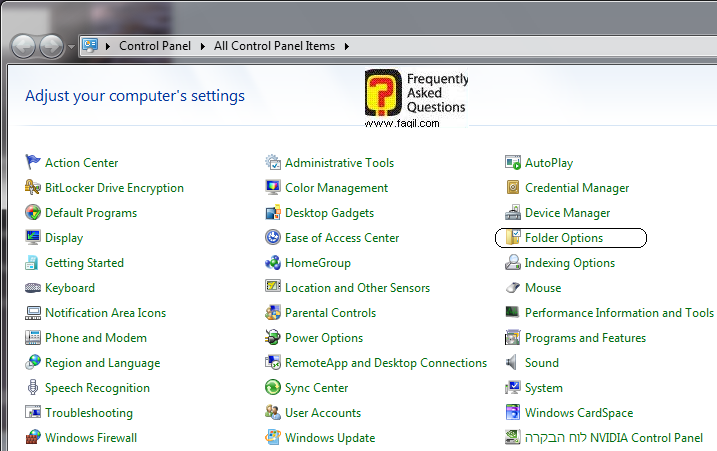Open the Programs and Features link
The image size is (717, 451).
[585, 338]
